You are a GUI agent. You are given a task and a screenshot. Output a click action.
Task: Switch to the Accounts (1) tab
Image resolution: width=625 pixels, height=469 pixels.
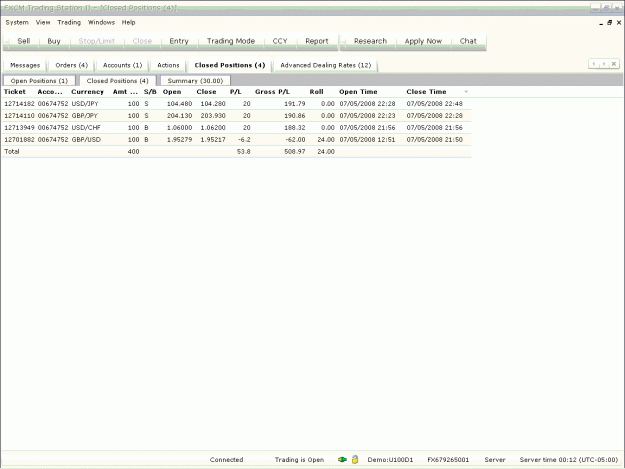122,65
